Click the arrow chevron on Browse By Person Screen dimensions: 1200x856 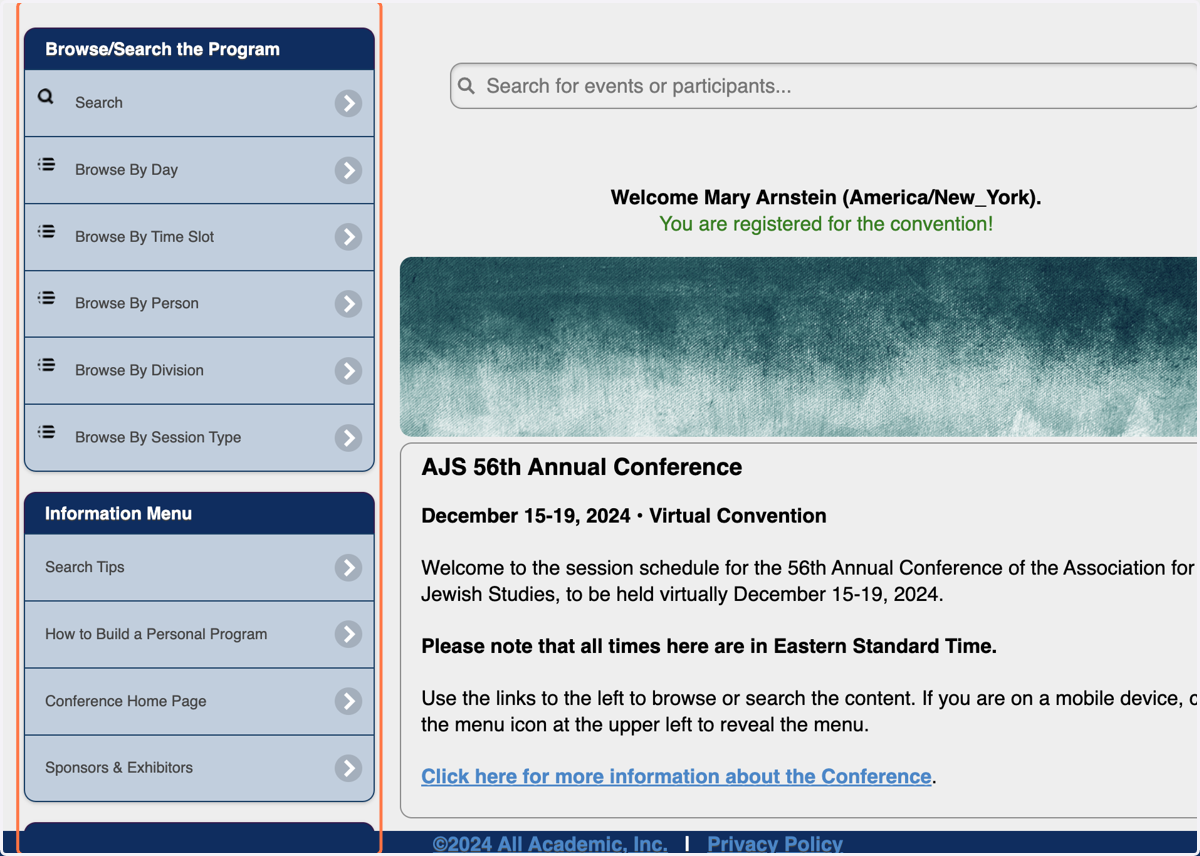point(348,304)
